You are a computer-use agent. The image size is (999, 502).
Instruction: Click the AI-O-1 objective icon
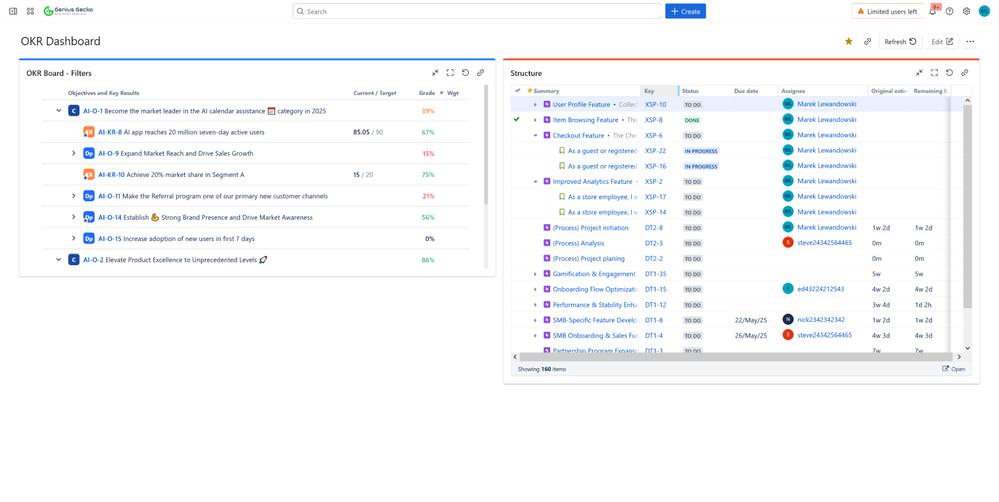coord(74,111)
